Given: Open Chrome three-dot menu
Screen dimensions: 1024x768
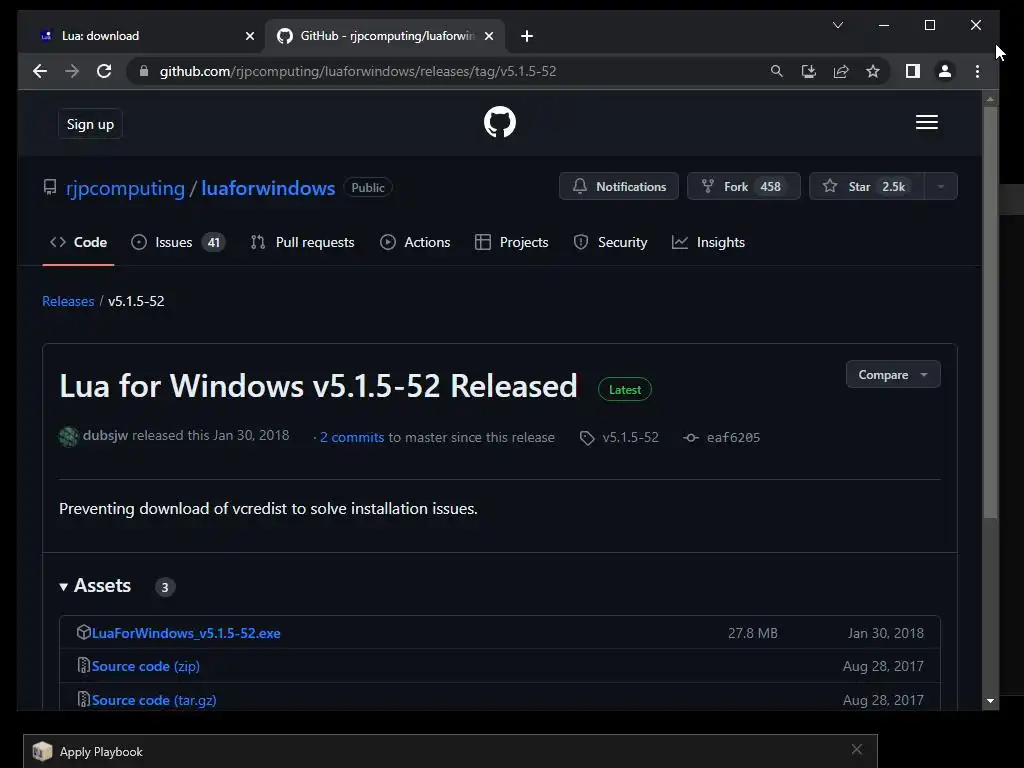Looking at the screenshot, I should point(977,71).
